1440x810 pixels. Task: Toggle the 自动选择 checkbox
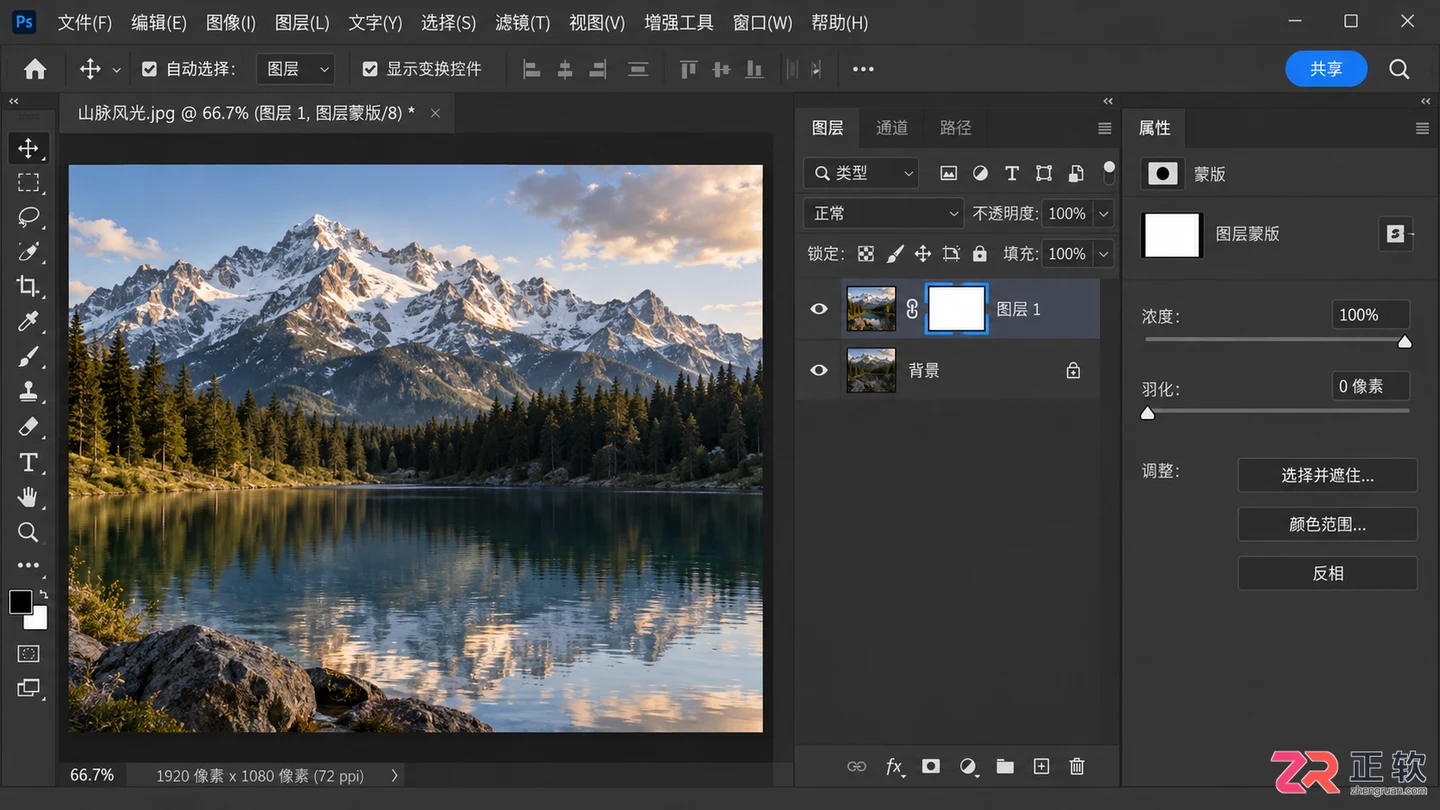[150, 69]
